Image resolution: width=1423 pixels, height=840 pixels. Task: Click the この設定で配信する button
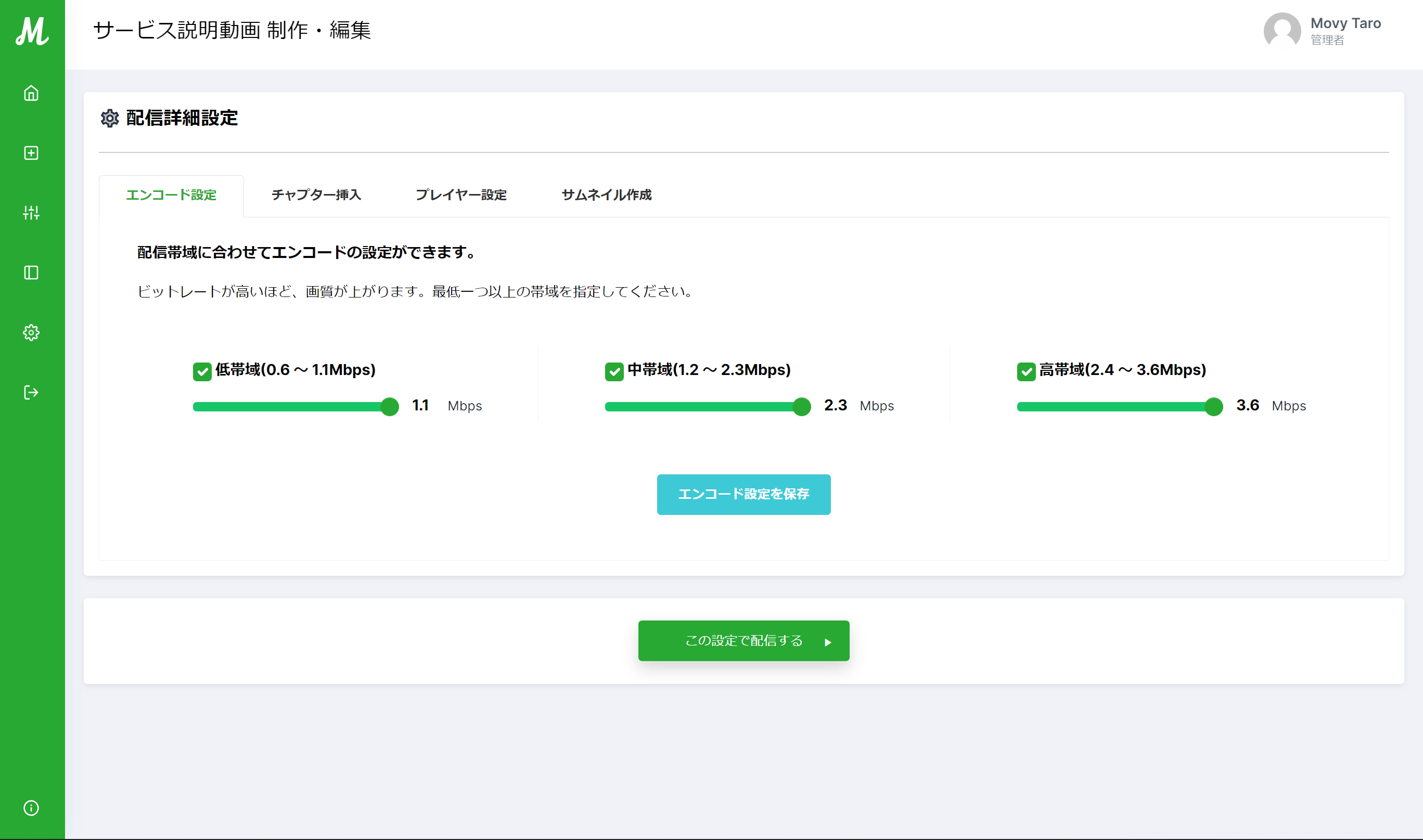pos(743,641)
